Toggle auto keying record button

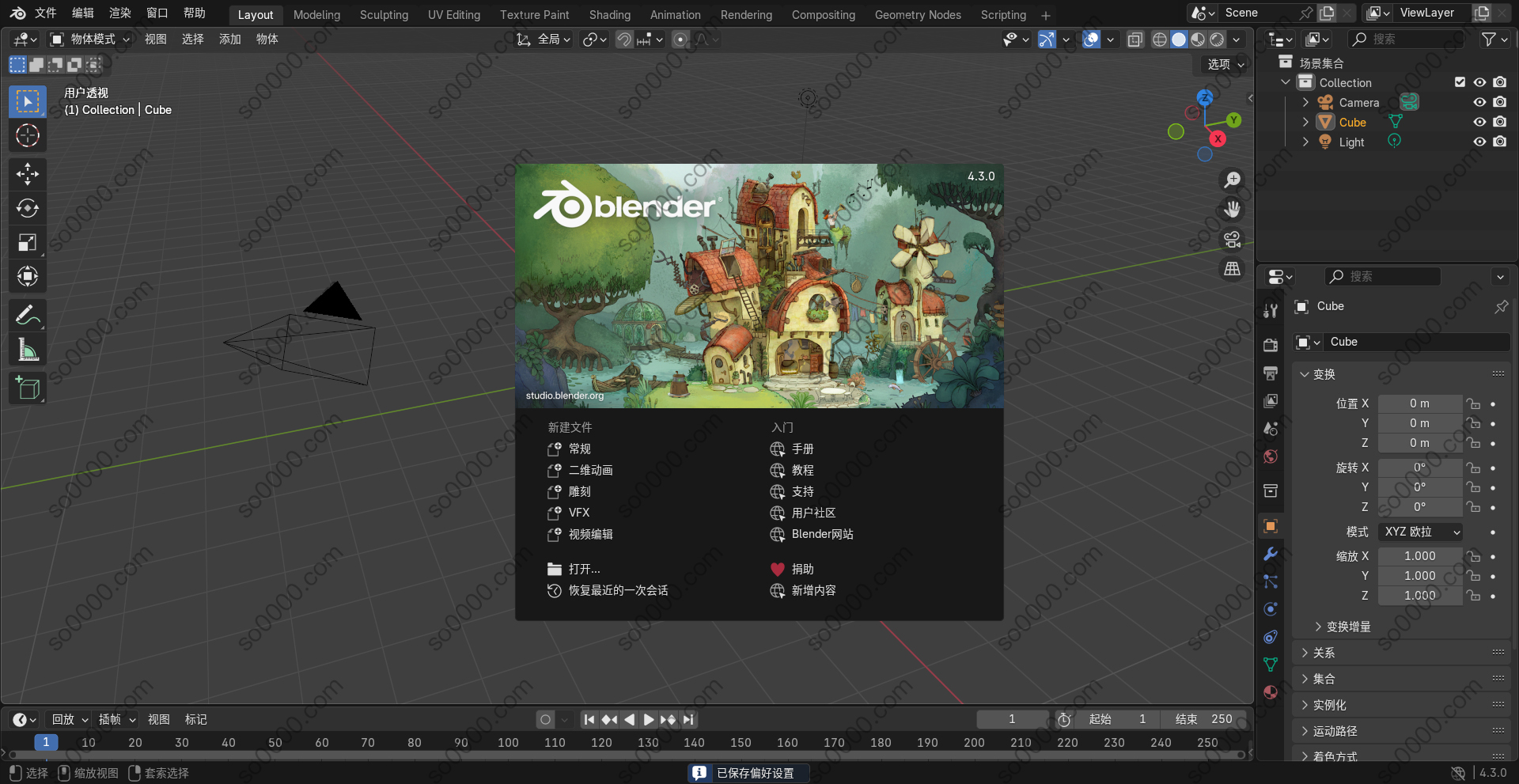point(545,719)
